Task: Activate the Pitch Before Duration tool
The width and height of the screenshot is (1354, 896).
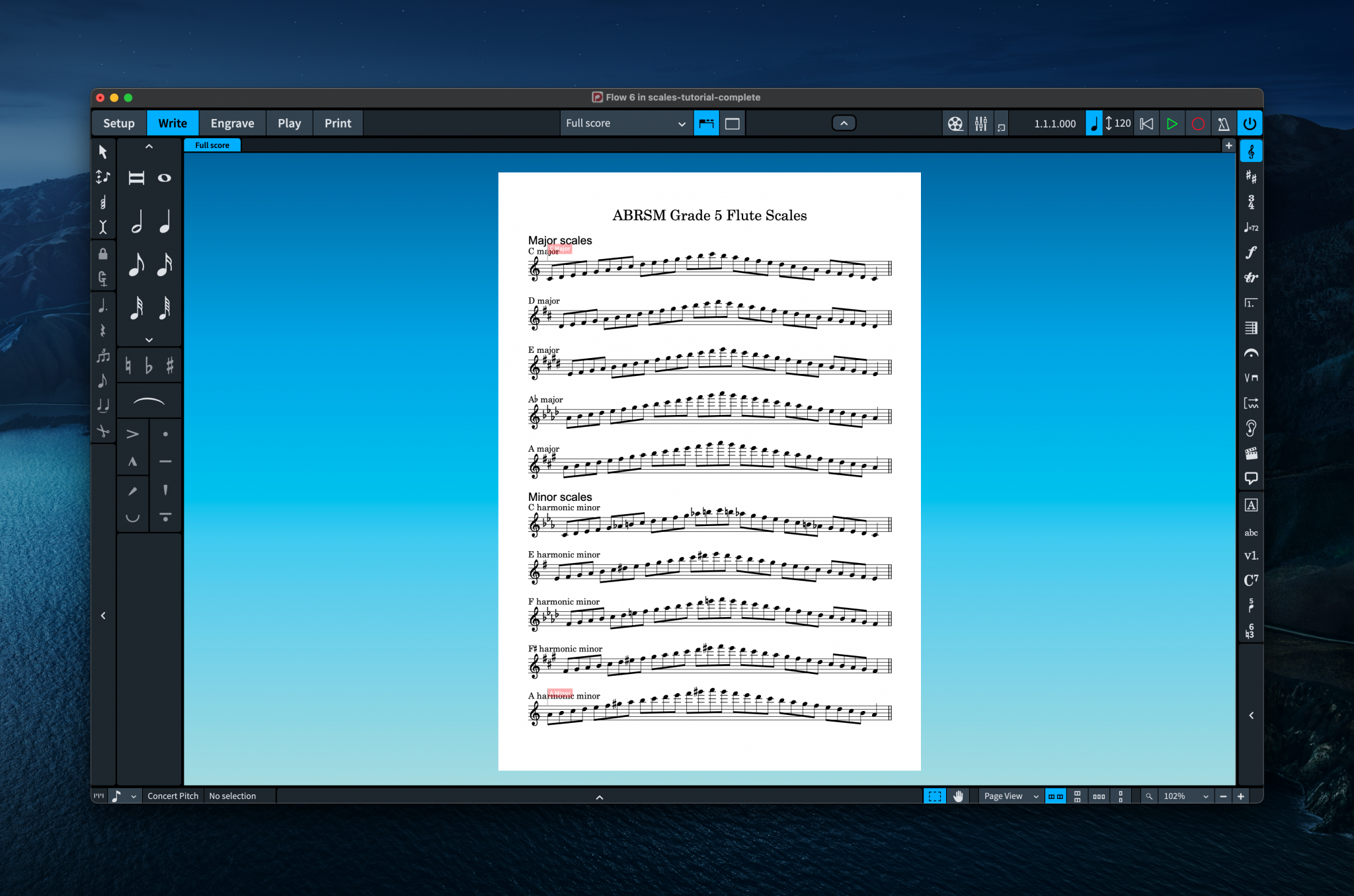Action: pos(103,177)
